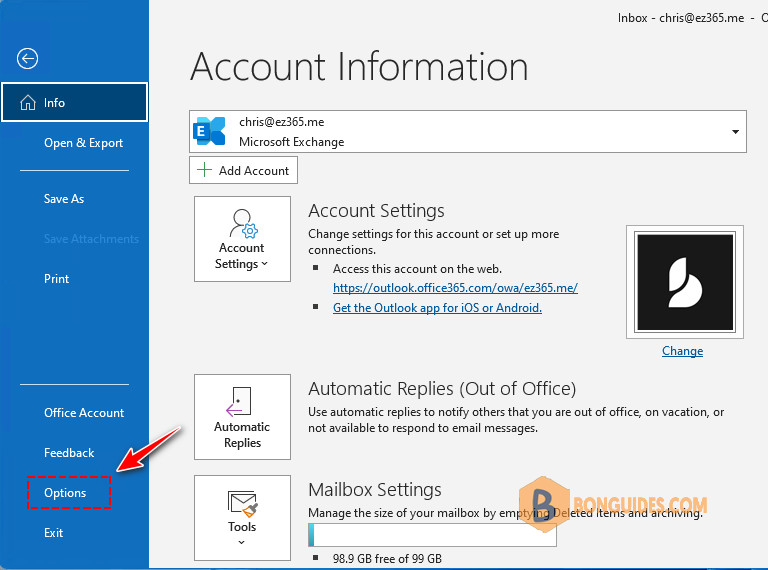Open the Tools dropdown button
Image resolution: width=768 pixels, height=570 pixels.
point(242,518)
